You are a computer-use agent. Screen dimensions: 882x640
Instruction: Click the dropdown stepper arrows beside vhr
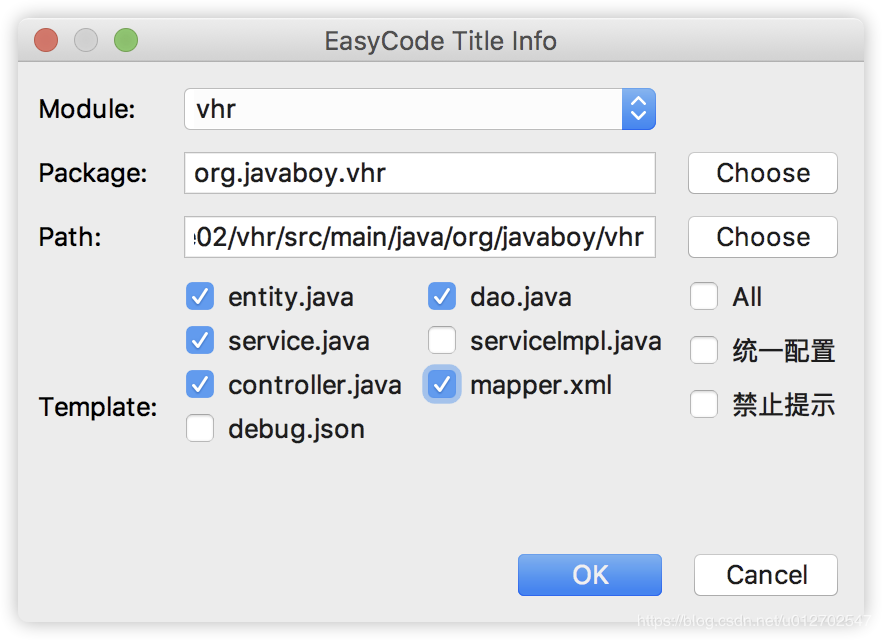point(638,109)
